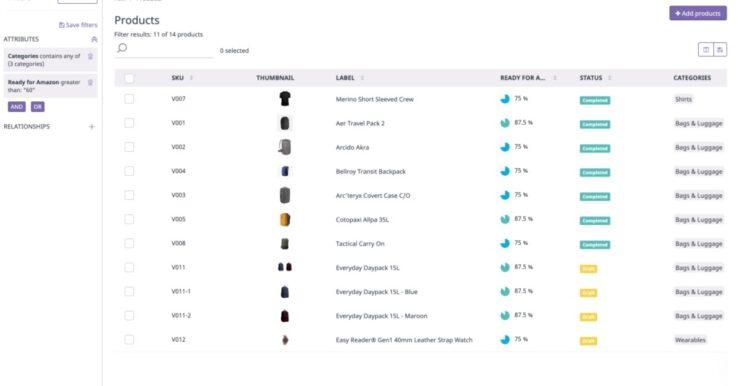Check the box for SKU V011-2
Viewport: 738px width, 386px height.
point(129,315)
